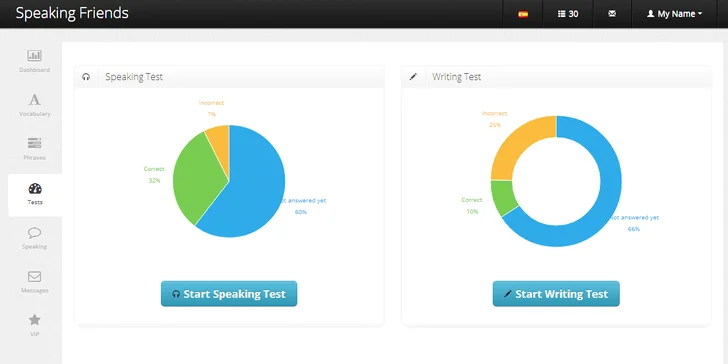Select the Vocabulary letter A icon

34,99
